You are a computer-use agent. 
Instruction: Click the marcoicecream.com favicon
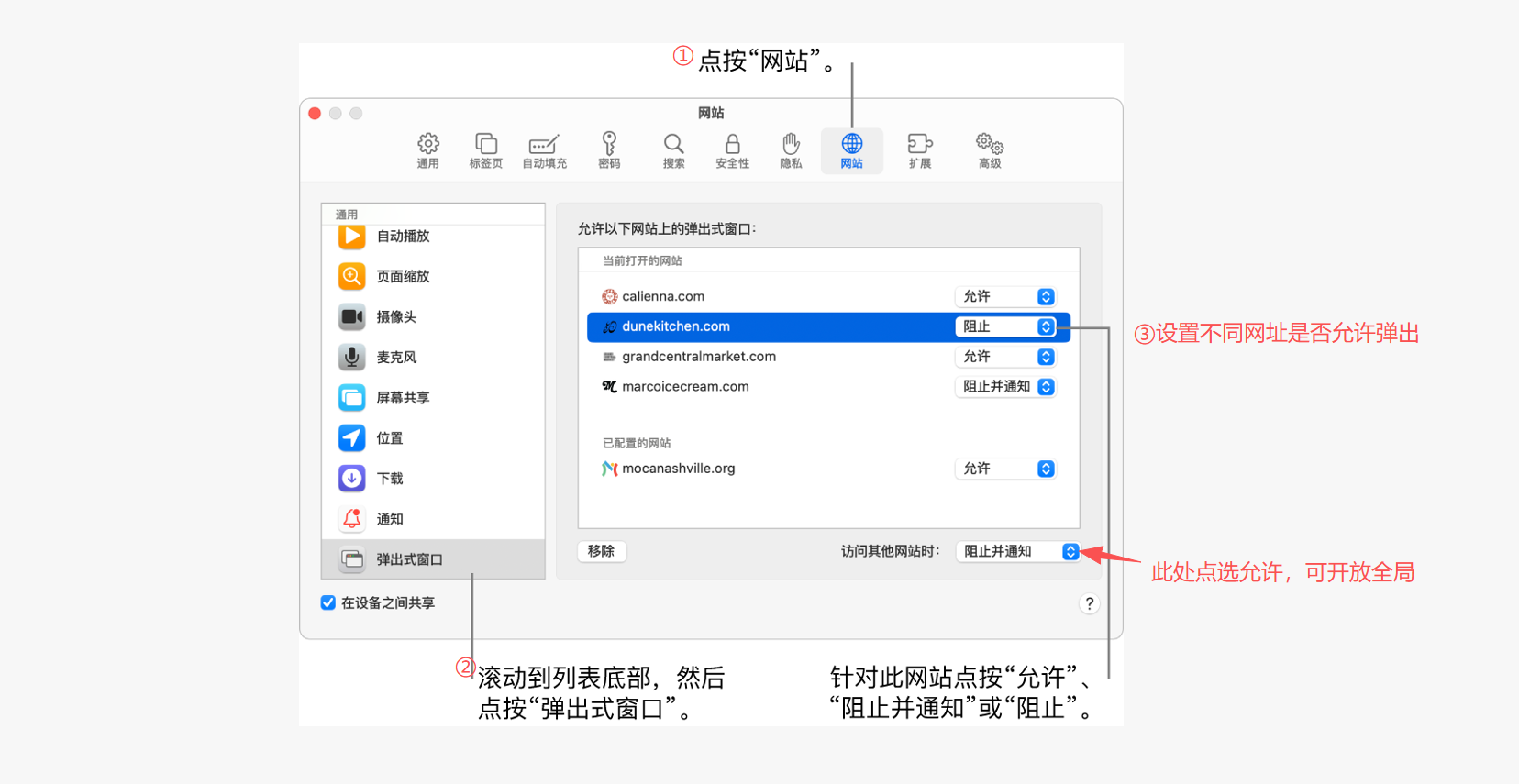tap(609, 387)
